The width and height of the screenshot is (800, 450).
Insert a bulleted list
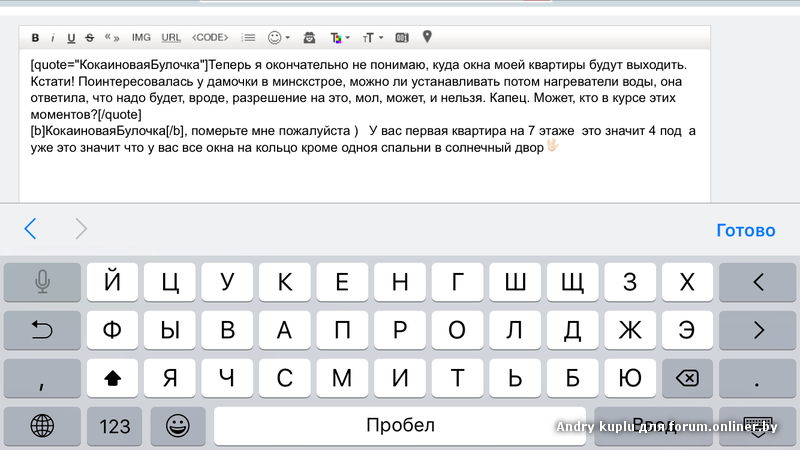[x=248, y=38]
